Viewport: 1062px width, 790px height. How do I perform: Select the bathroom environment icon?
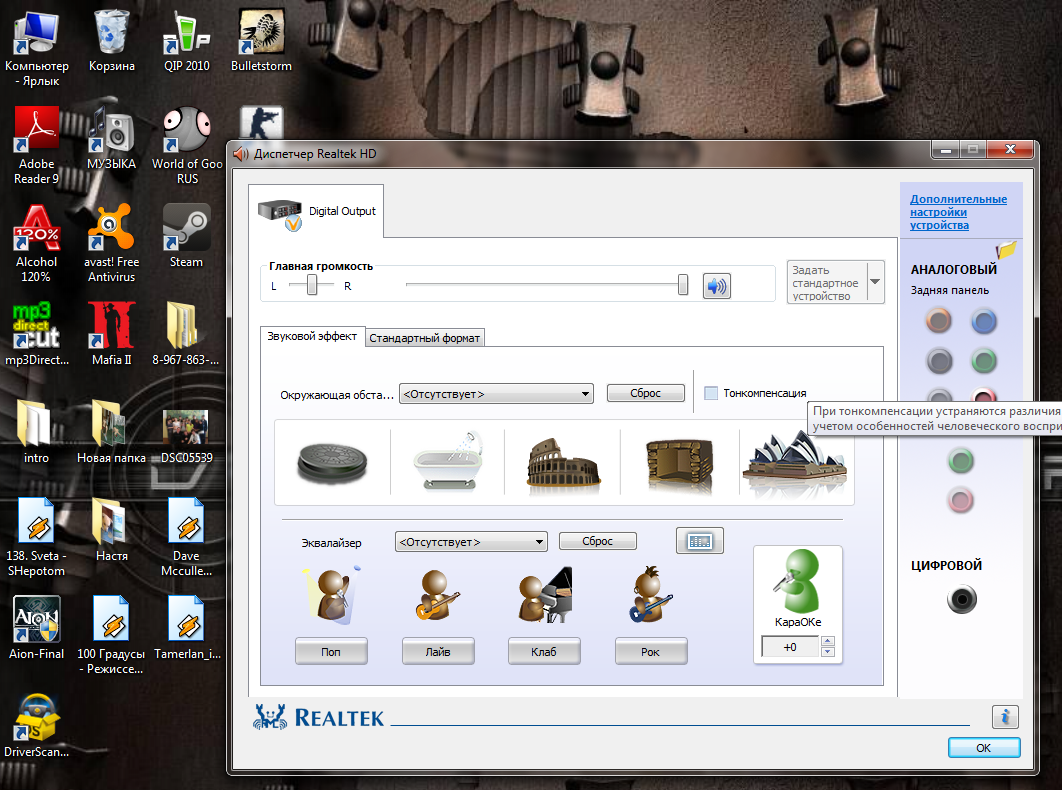(447, 461)
